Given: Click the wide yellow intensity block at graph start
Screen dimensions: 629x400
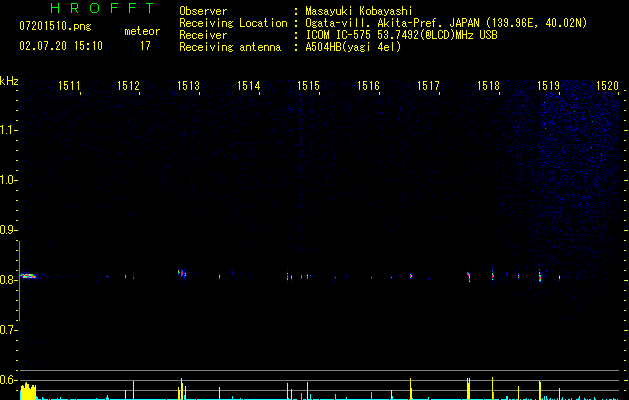Looking at the screenshot, I should [28, 391].
